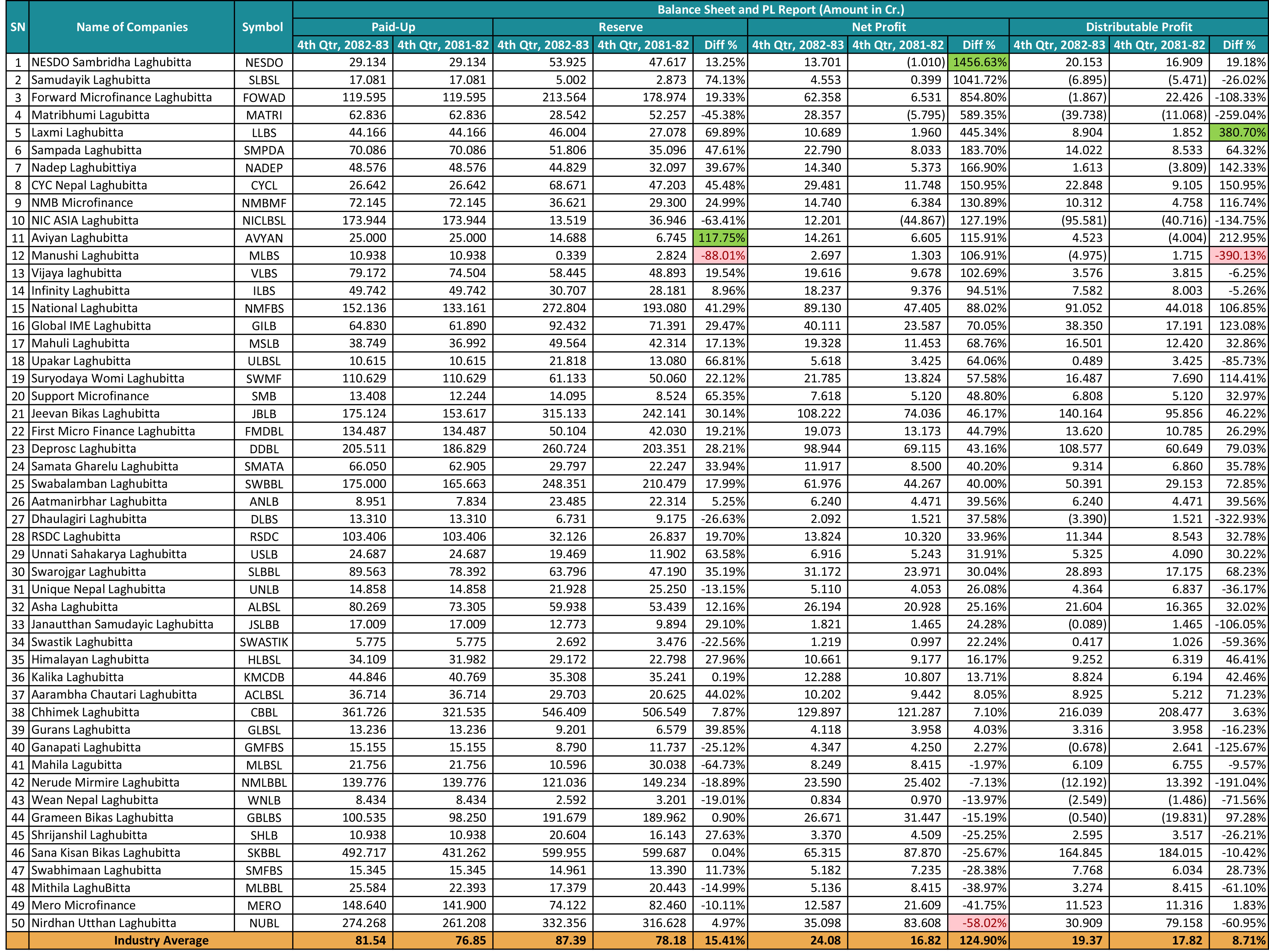Screen dimensions: 1269x952
Task: Click the Industry Average row label
Action: (x=161, y=940)
